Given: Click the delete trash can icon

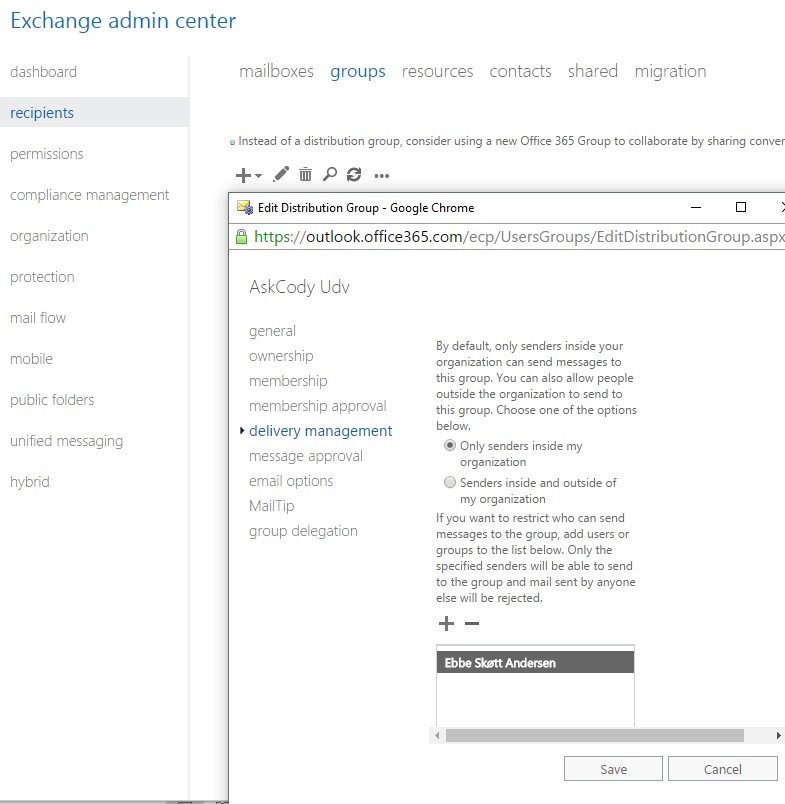Looking at the screenshot, I should pos(305,175).
